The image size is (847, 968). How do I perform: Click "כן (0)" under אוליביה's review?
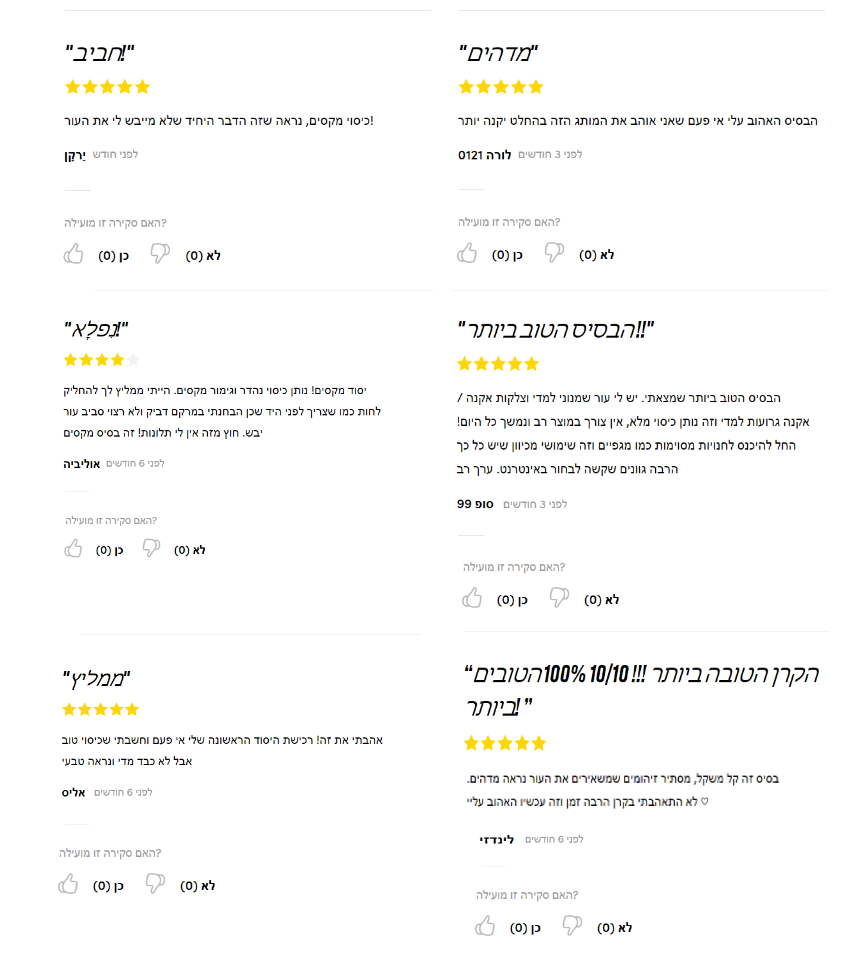coord(109,550)
